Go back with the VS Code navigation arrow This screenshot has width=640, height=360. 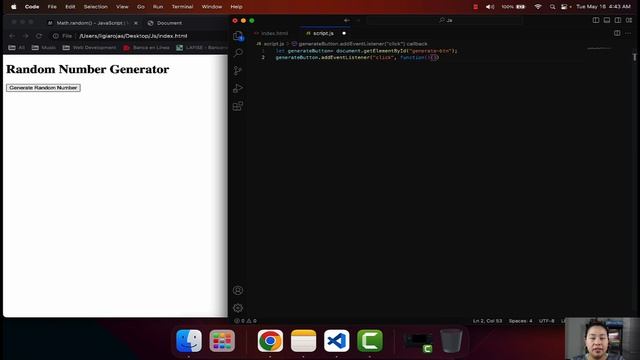click(x=347, y=20)
